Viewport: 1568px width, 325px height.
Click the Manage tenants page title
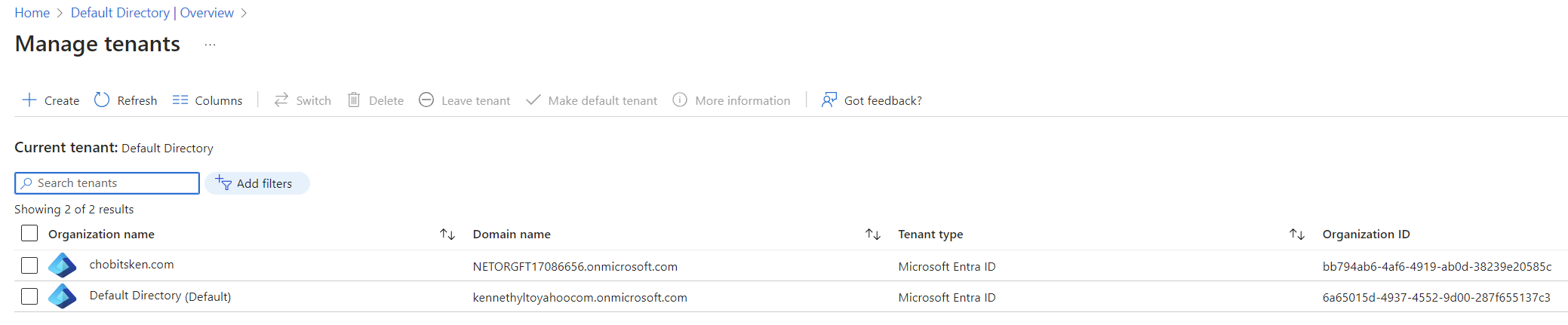pyautogui.click(x=97, y=44)
